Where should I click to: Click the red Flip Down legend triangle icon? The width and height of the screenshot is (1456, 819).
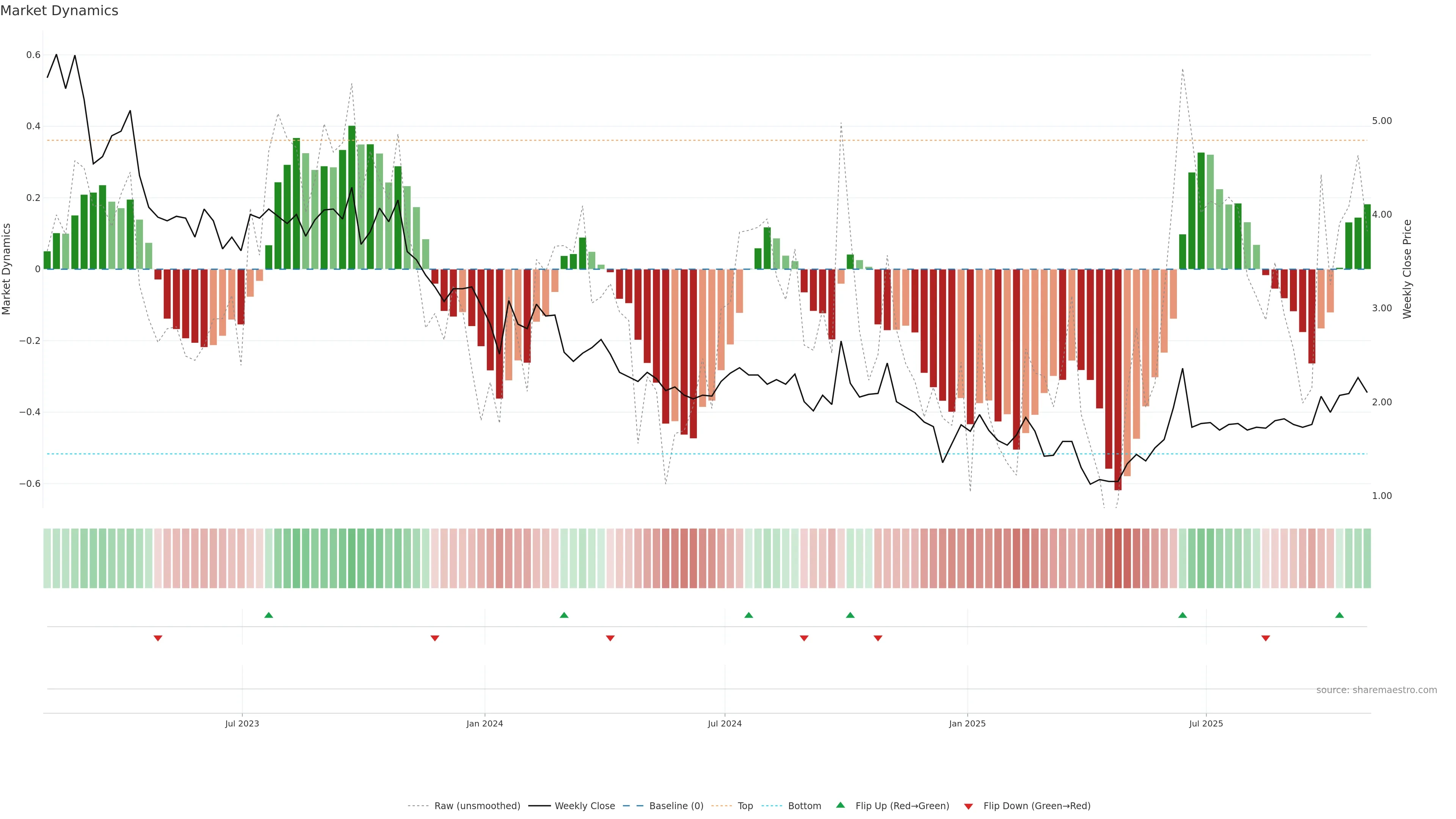(x=968, y=806)
